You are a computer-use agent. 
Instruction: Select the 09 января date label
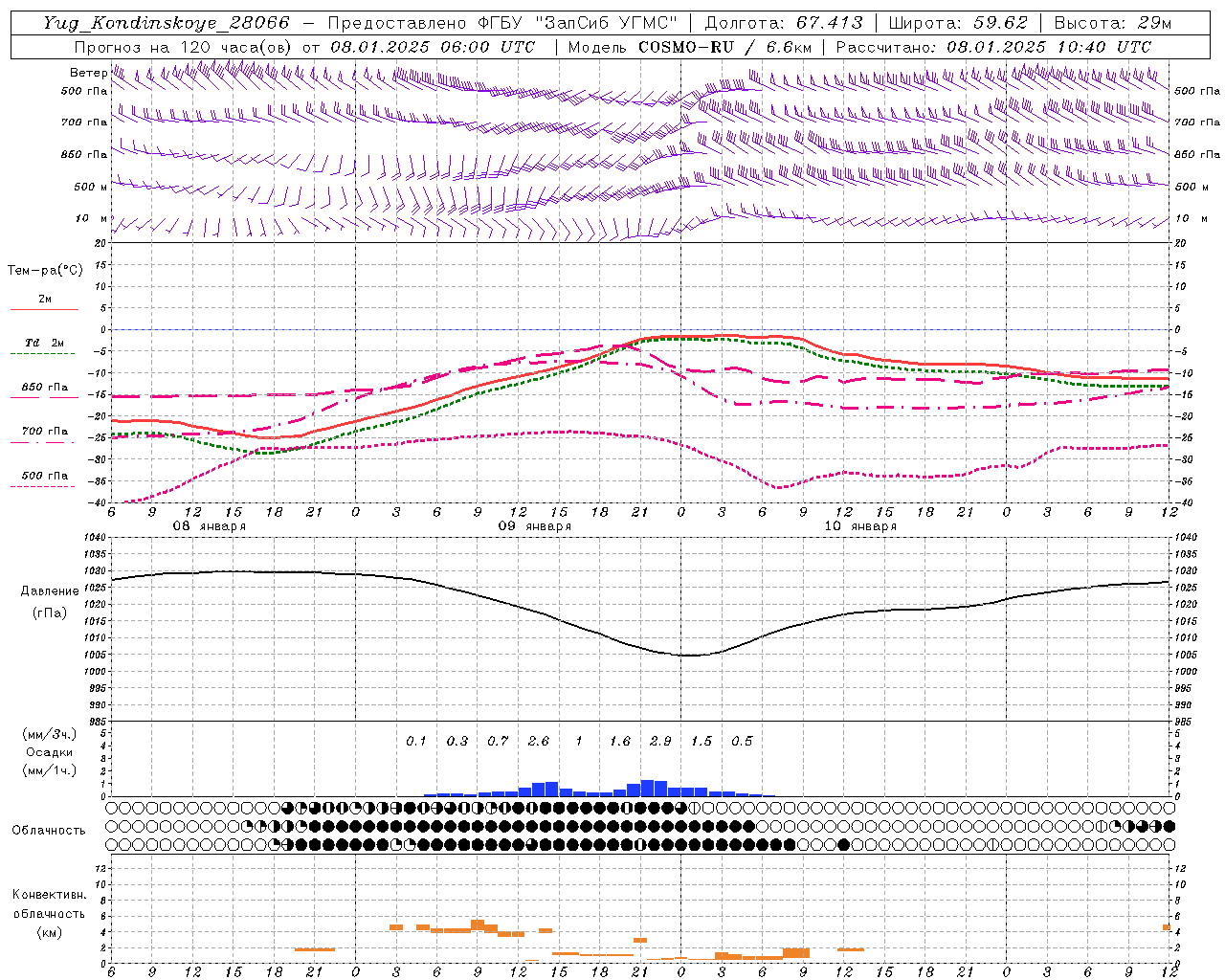[x=535, y=526]
